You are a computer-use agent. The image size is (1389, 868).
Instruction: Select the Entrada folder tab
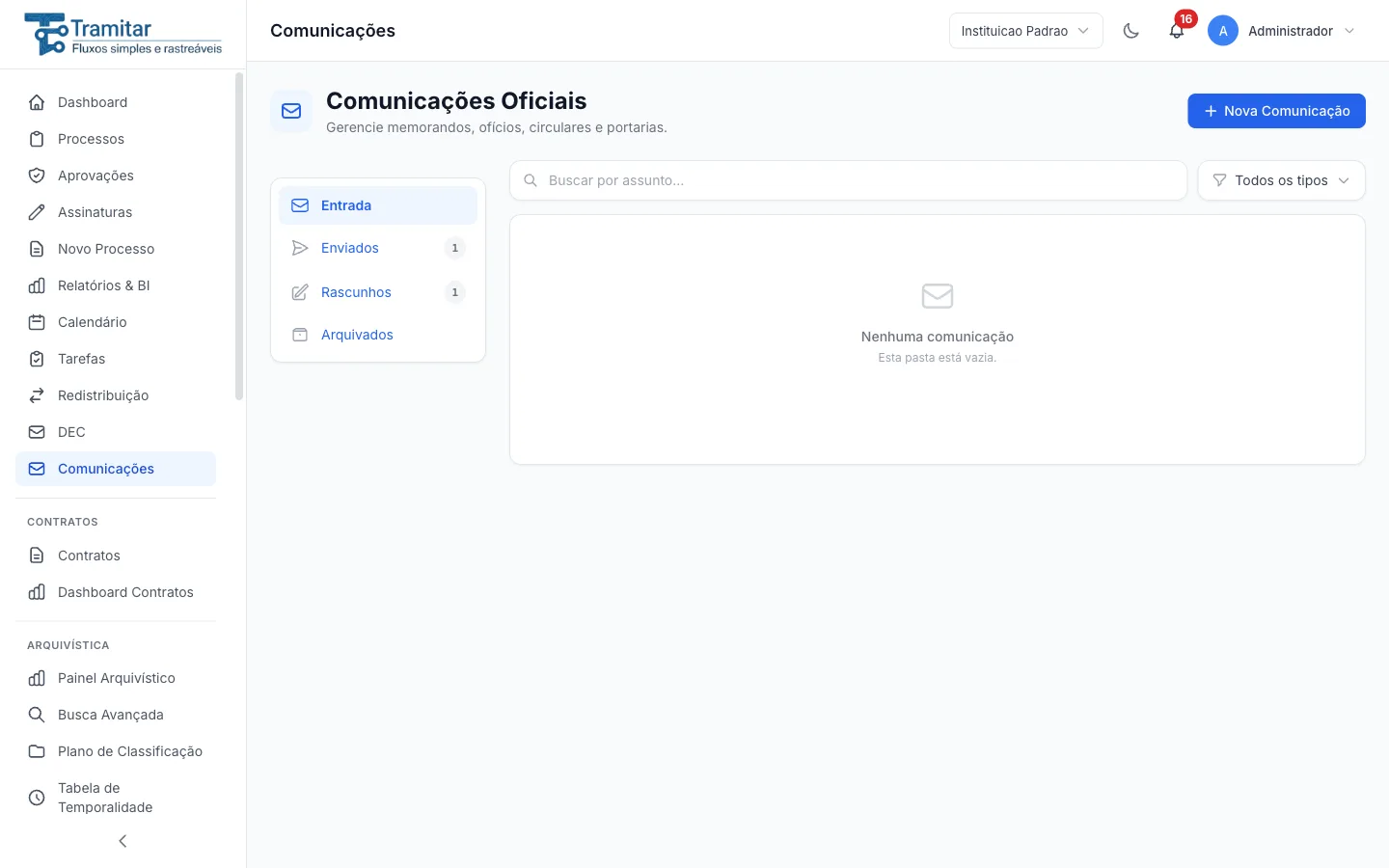click(x=378, y=205)
